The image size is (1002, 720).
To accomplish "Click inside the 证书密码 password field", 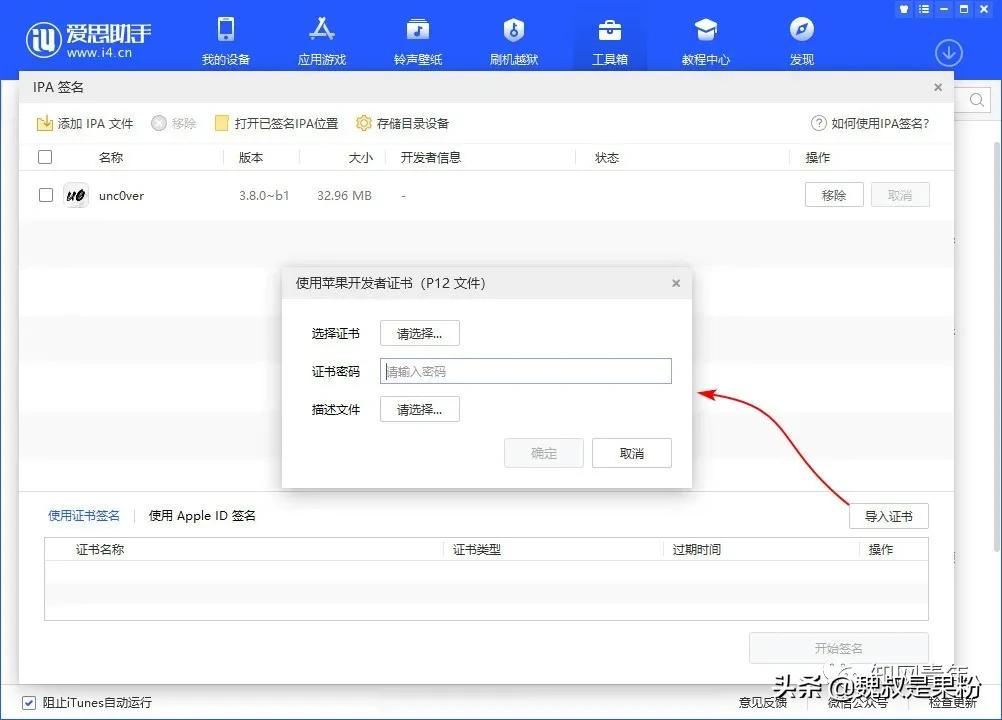I will click(x=525, y=371).
